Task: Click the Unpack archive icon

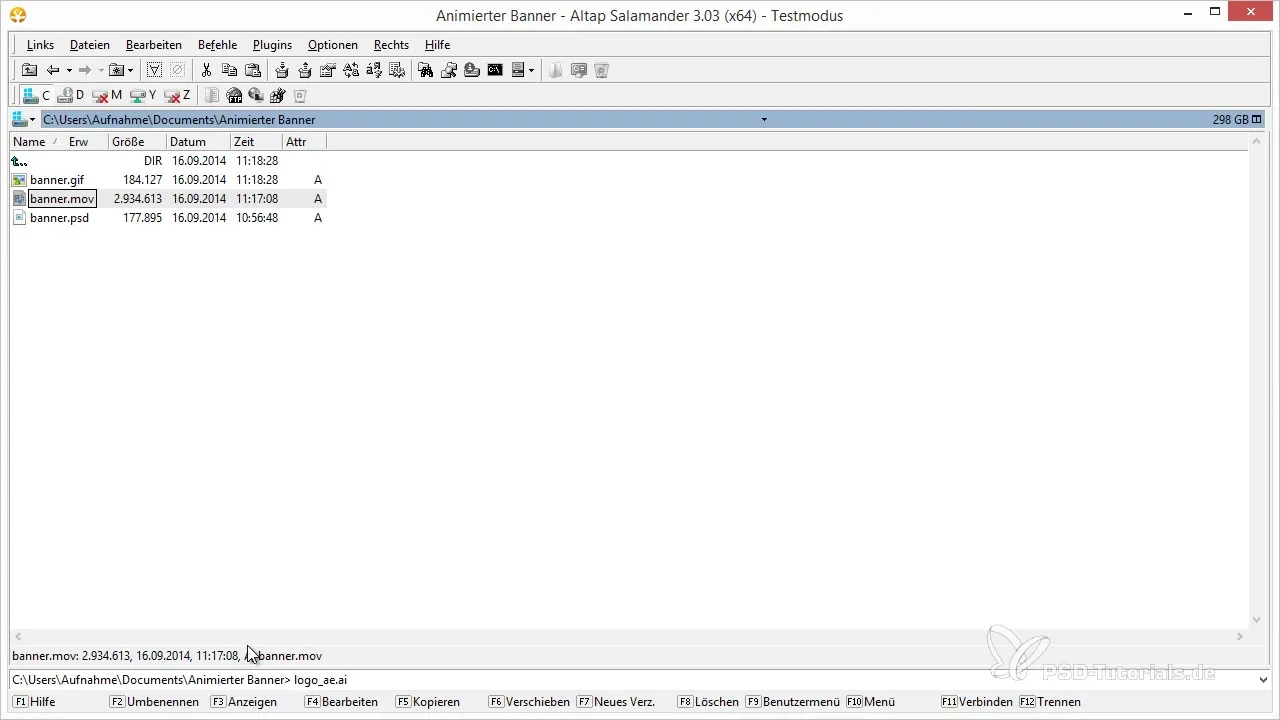Action: pos(304,70)
